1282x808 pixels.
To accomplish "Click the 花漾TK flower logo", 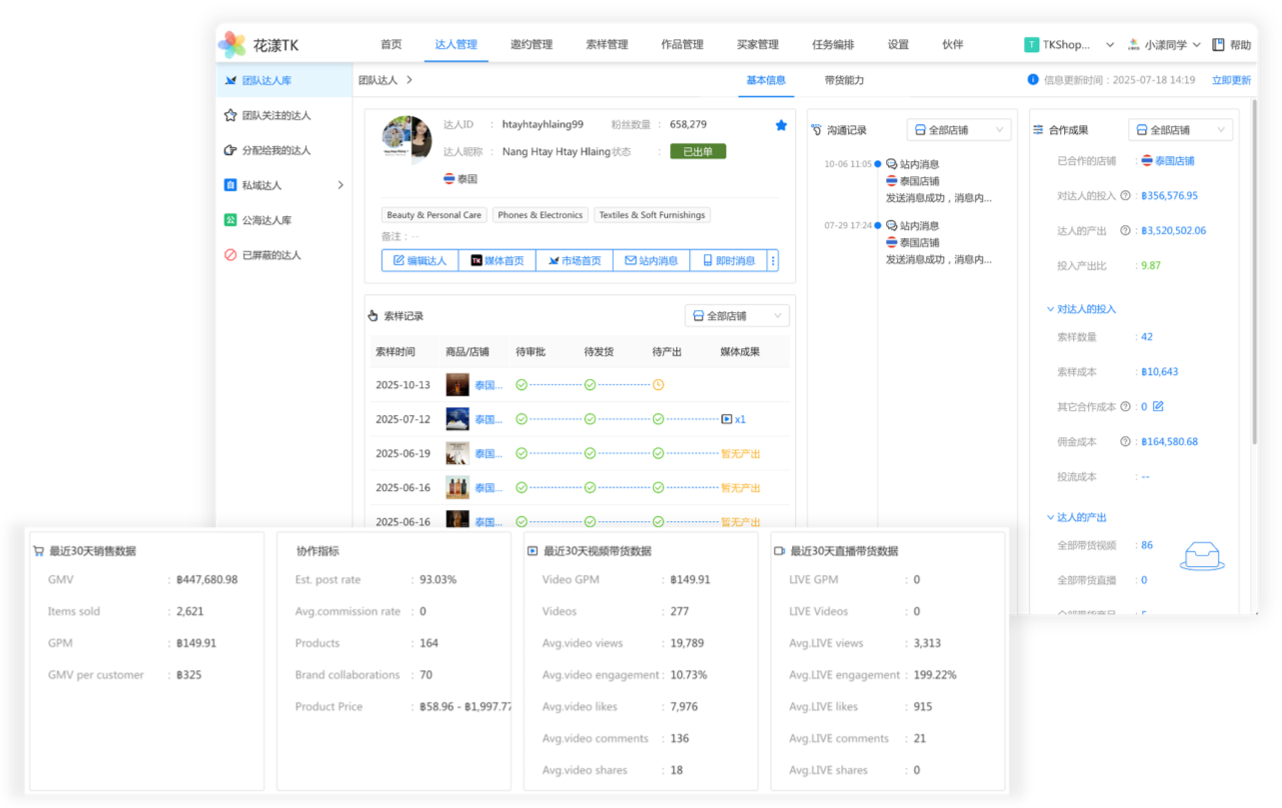I will point(232,45).
